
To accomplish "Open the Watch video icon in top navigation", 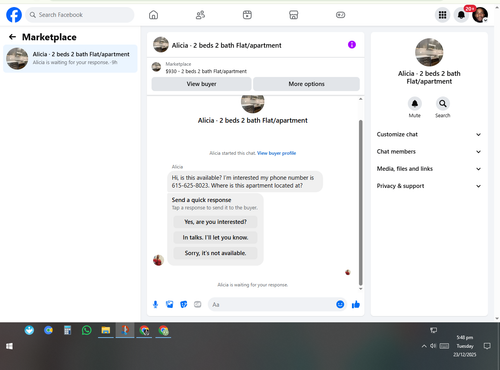I will pos(247,15).
